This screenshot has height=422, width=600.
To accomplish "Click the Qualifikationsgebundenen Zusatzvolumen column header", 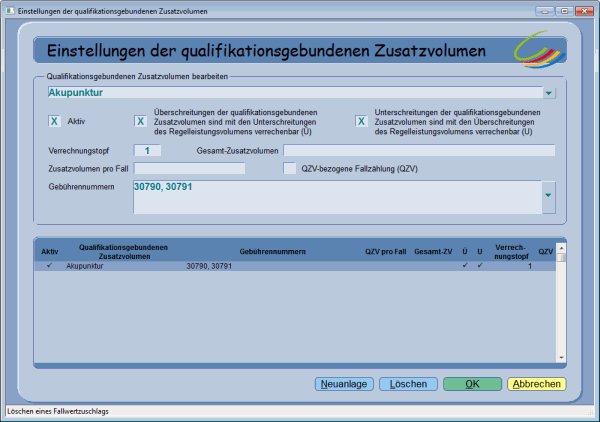I will coord(123,252).
